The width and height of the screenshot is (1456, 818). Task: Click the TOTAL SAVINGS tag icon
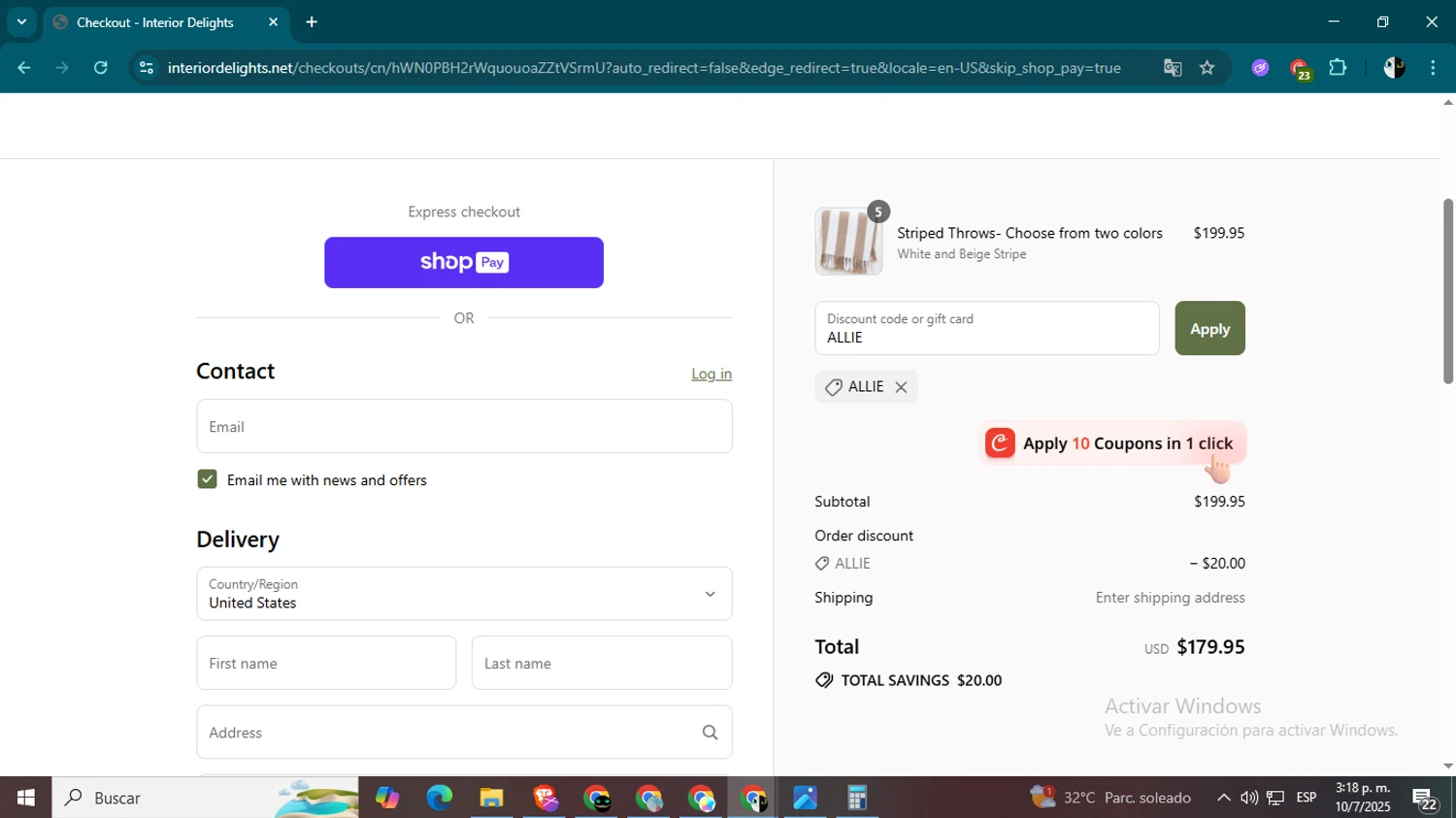point(824,680)
